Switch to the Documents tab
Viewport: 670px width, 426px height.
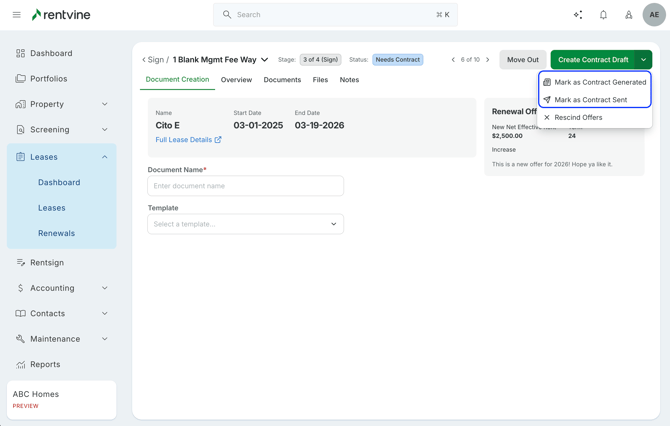(x=282, y=80)
